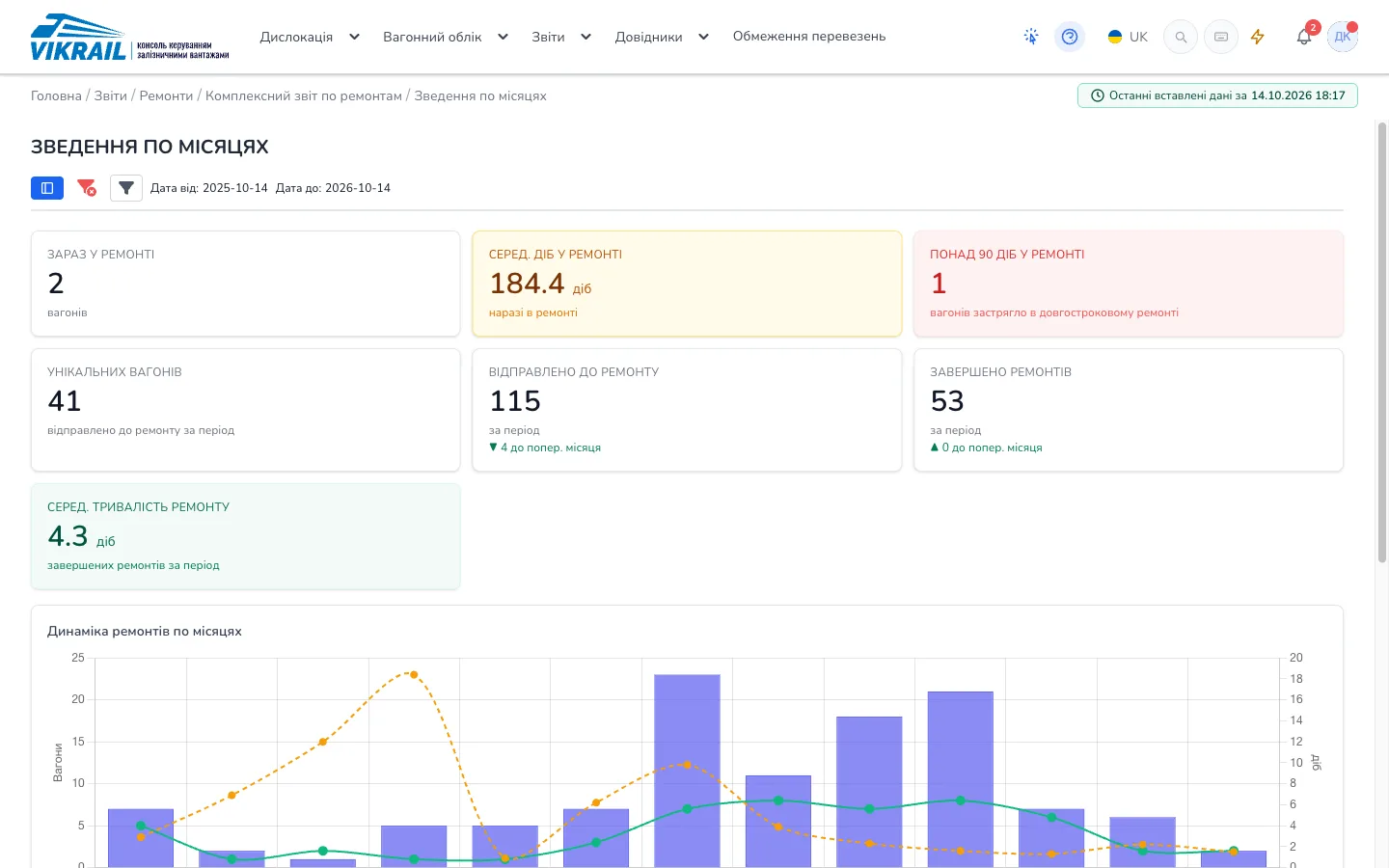1389x868 pixels.
Task: Expand the Дислокація menu chevron
Action: coord(354,37)
